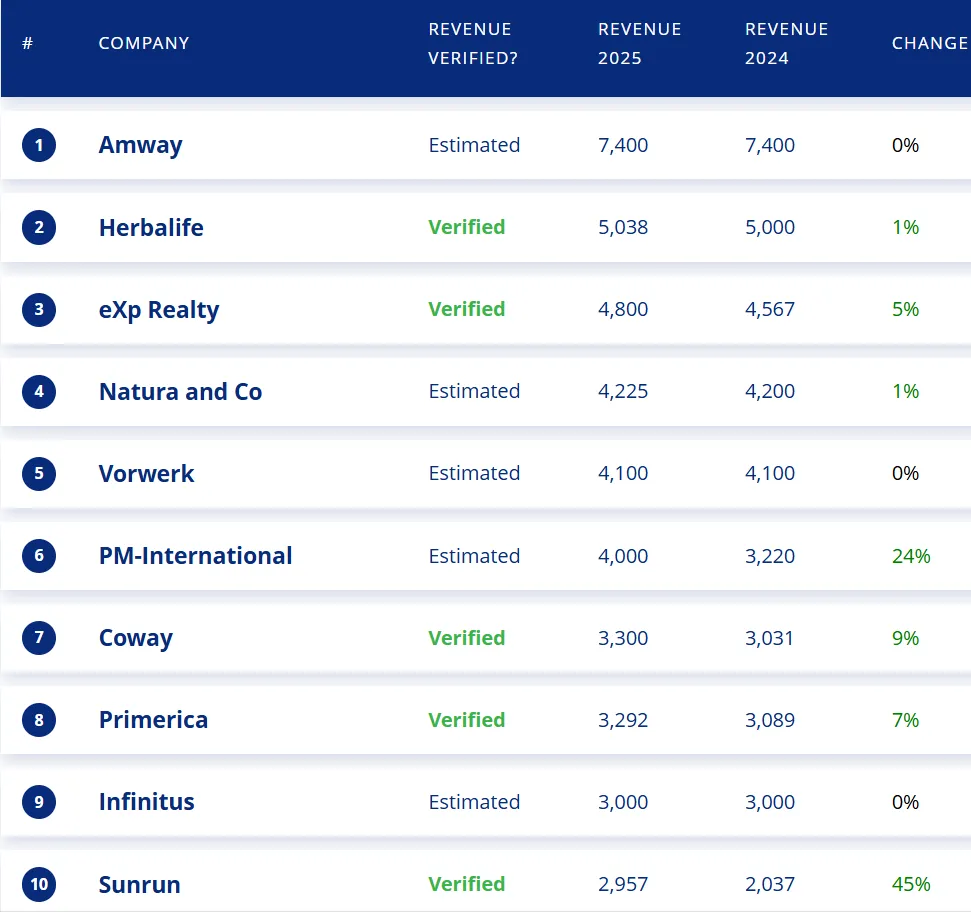Open the Amway company link
Screen dimensions: 971x912
click(x=140, y=145)
